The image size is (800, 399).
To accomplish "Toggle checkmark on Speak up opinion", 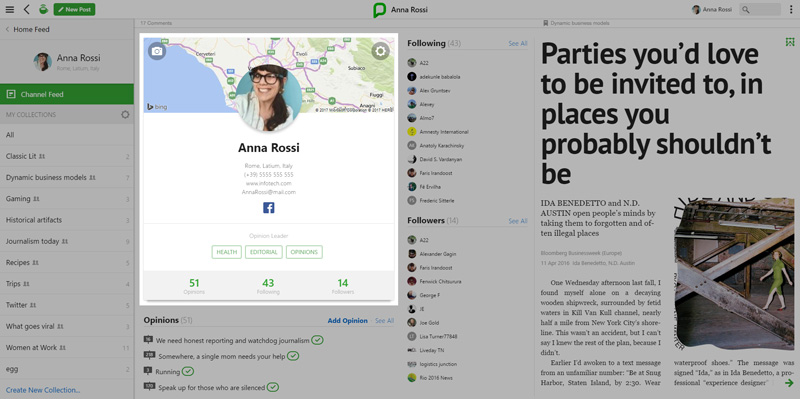I will [x=273, y=387].
